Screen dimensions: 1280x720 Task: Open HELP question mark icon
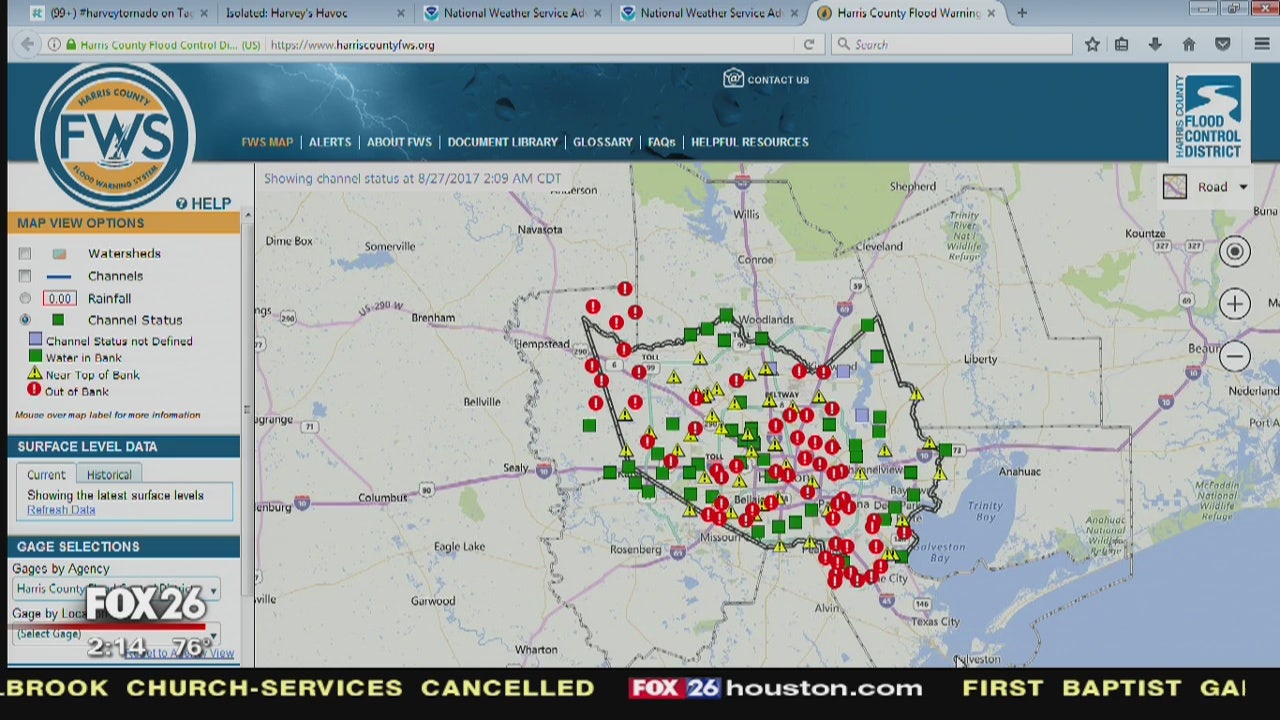point(181,204)
